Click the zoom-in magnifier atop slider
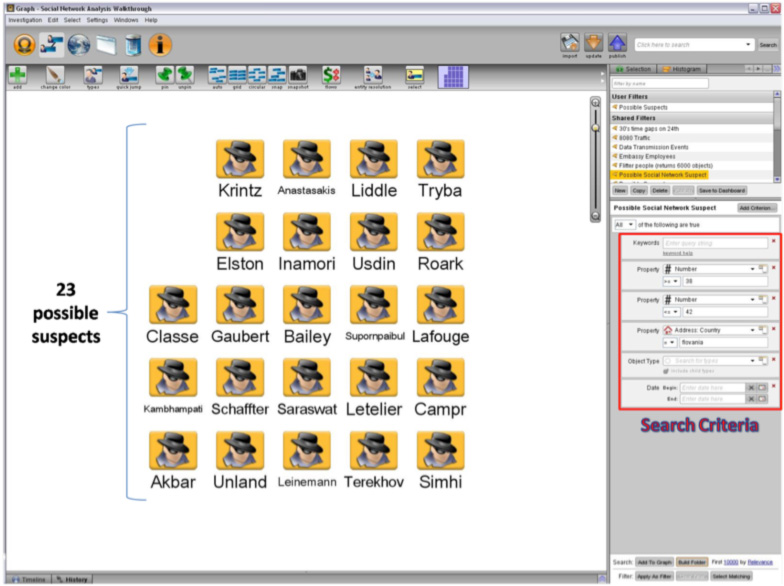Viewport: 784px width, 586px height. click(595, 102)
